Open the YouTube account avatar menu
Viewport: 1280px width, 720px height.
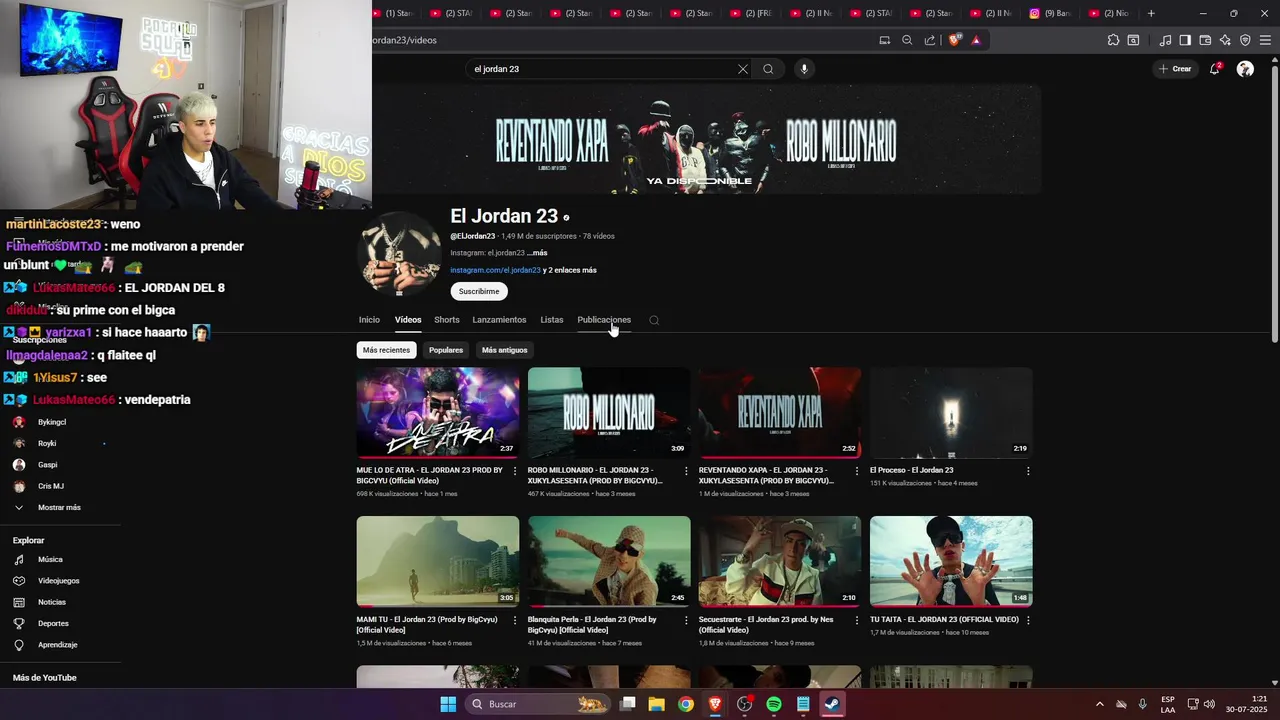pos(1245,69)
